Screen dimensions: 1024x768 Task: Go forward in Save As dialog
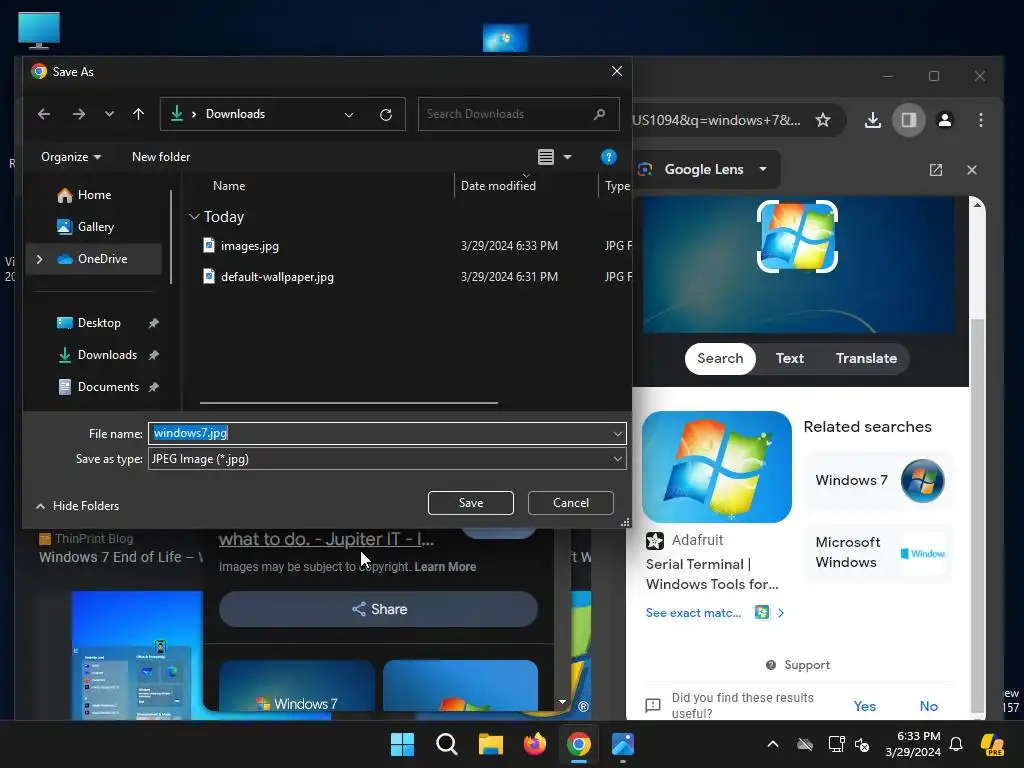[79, 114]
